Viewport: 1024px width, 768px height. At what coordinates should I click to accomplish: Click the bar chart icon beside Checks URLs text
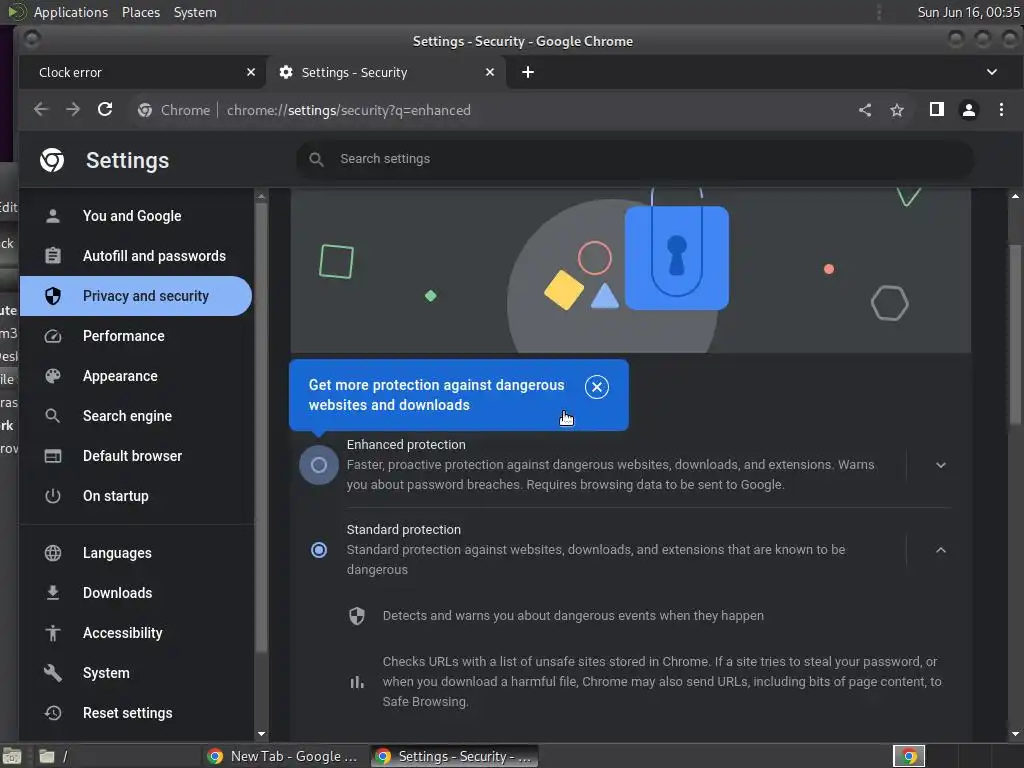coord(357,682)
